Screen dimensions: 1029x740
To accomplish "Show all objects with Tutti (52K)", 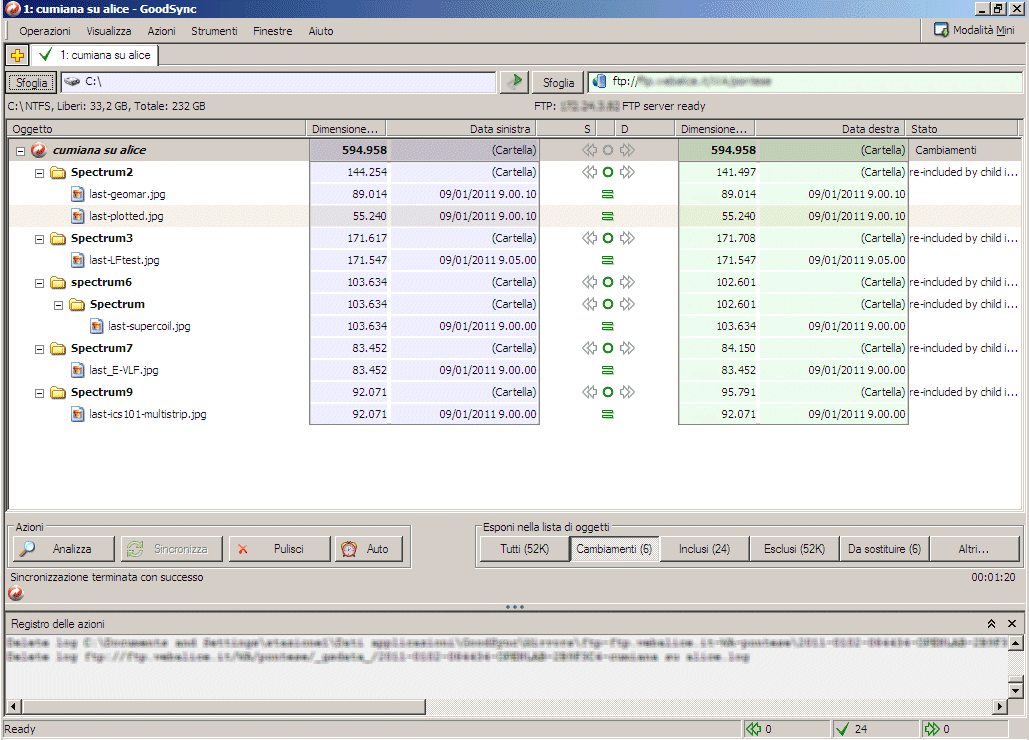I will coord(524,549).
